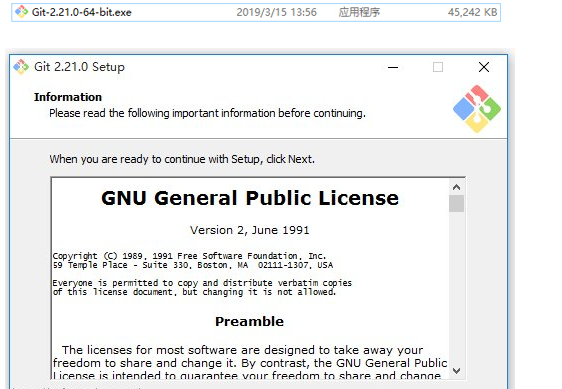Click the GNU General Public License heading
The width and height of the screenshot is (562, 389).
(x=250, y=198)
